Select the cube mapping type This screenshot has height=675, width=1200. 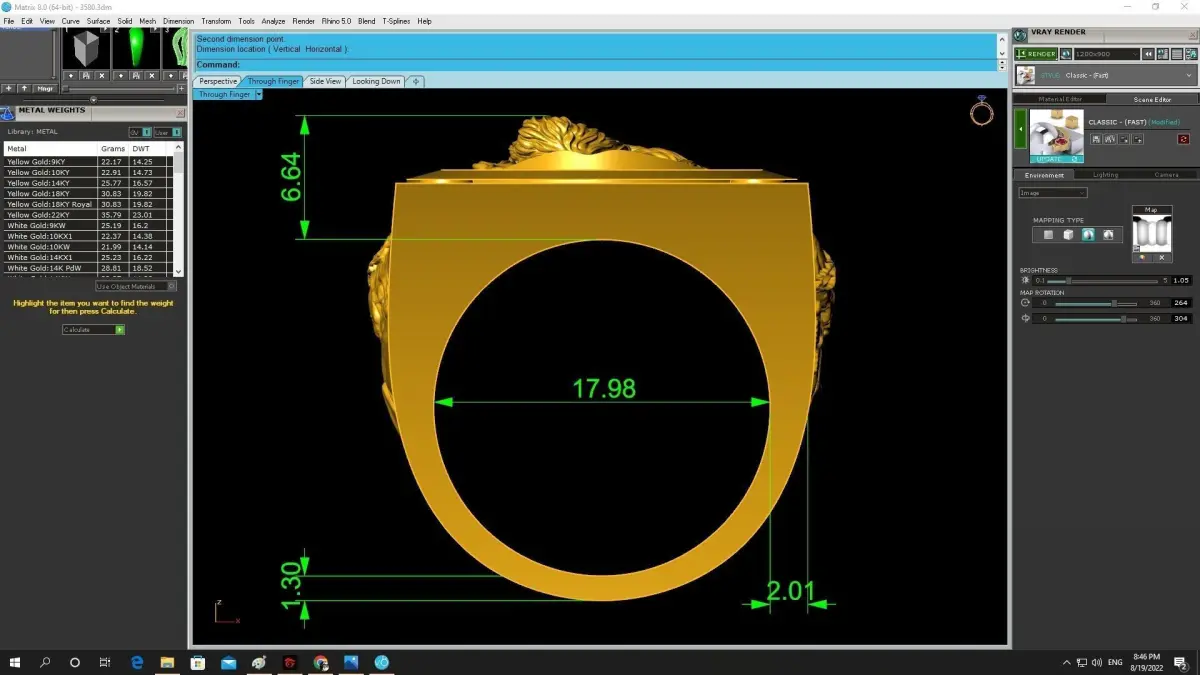[1068, 235]
